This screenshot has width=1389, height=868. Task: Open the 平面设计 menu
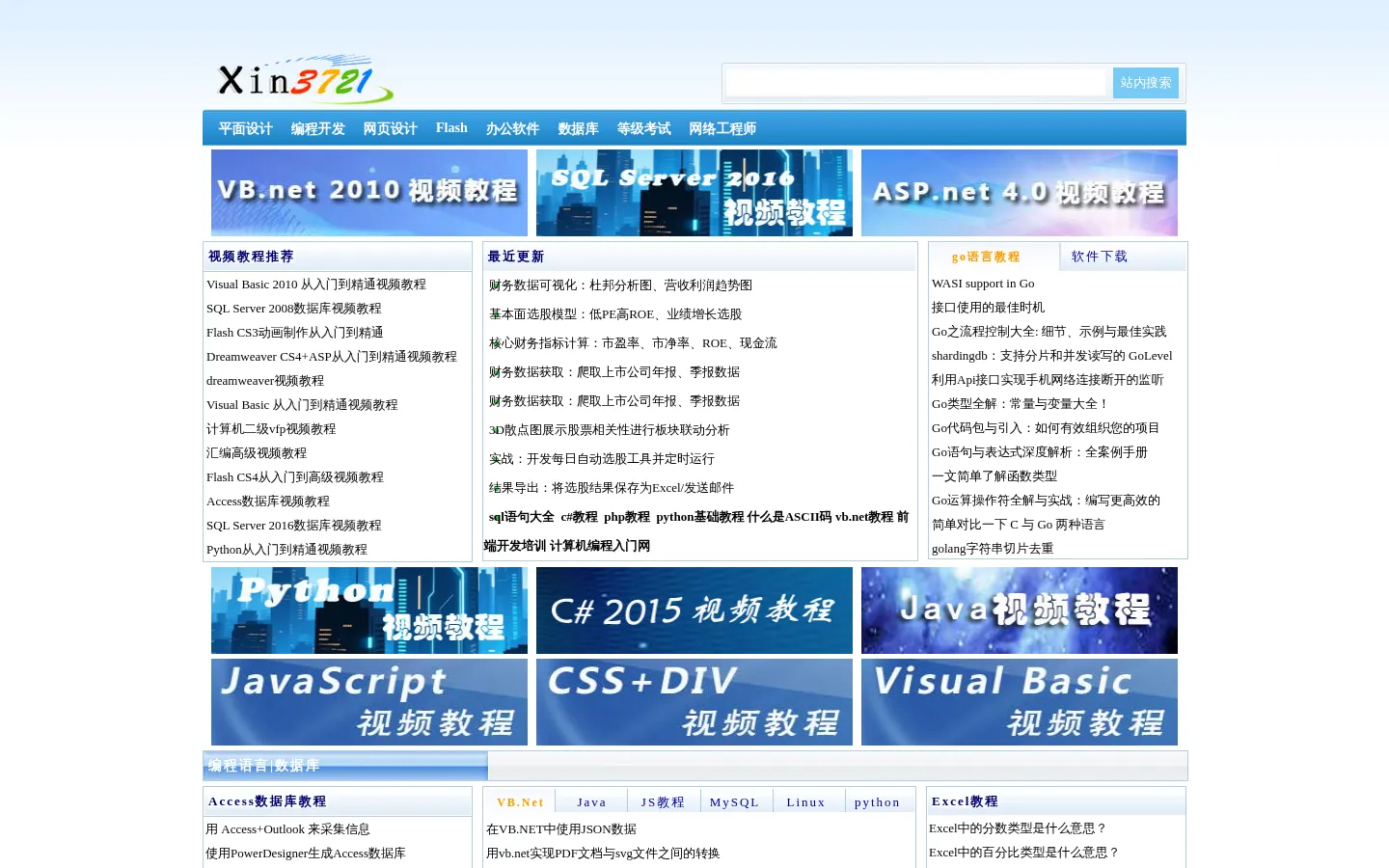(245, 128)
